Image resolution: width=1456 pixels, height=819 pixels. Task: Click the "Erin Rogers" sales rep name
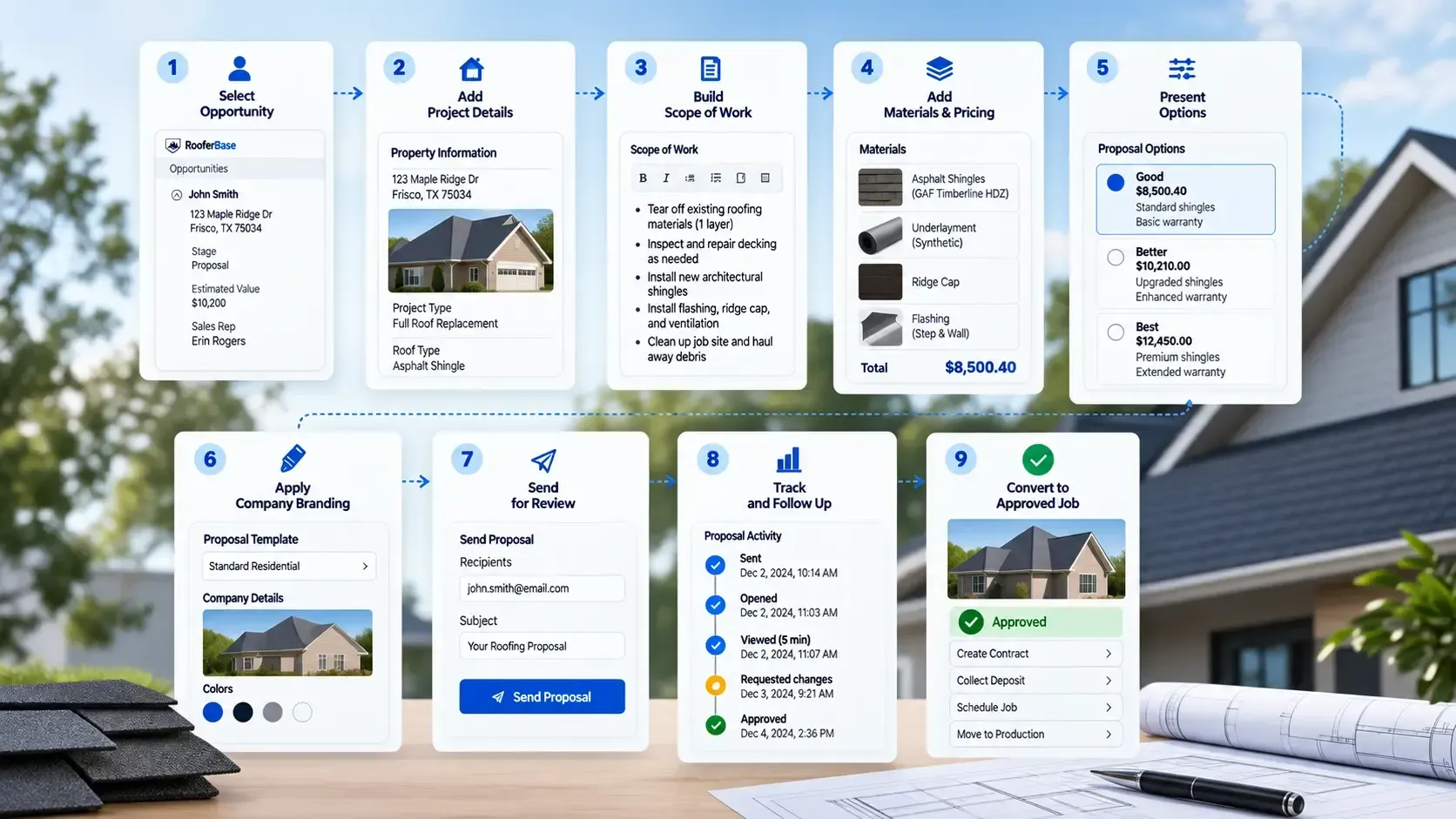[219, 341]
